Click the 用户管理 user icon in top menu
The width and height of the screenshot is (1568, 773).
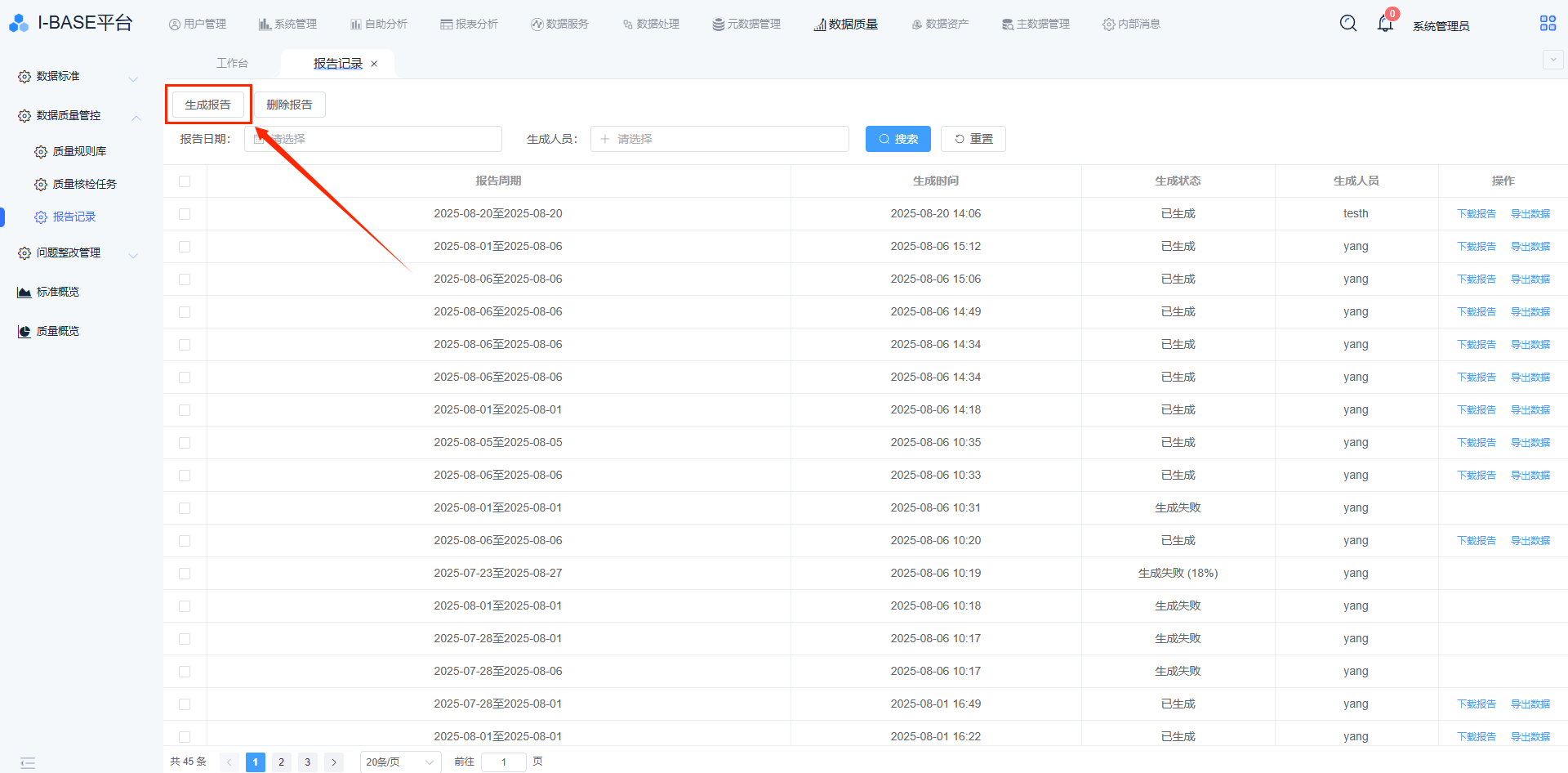point(174,25)
